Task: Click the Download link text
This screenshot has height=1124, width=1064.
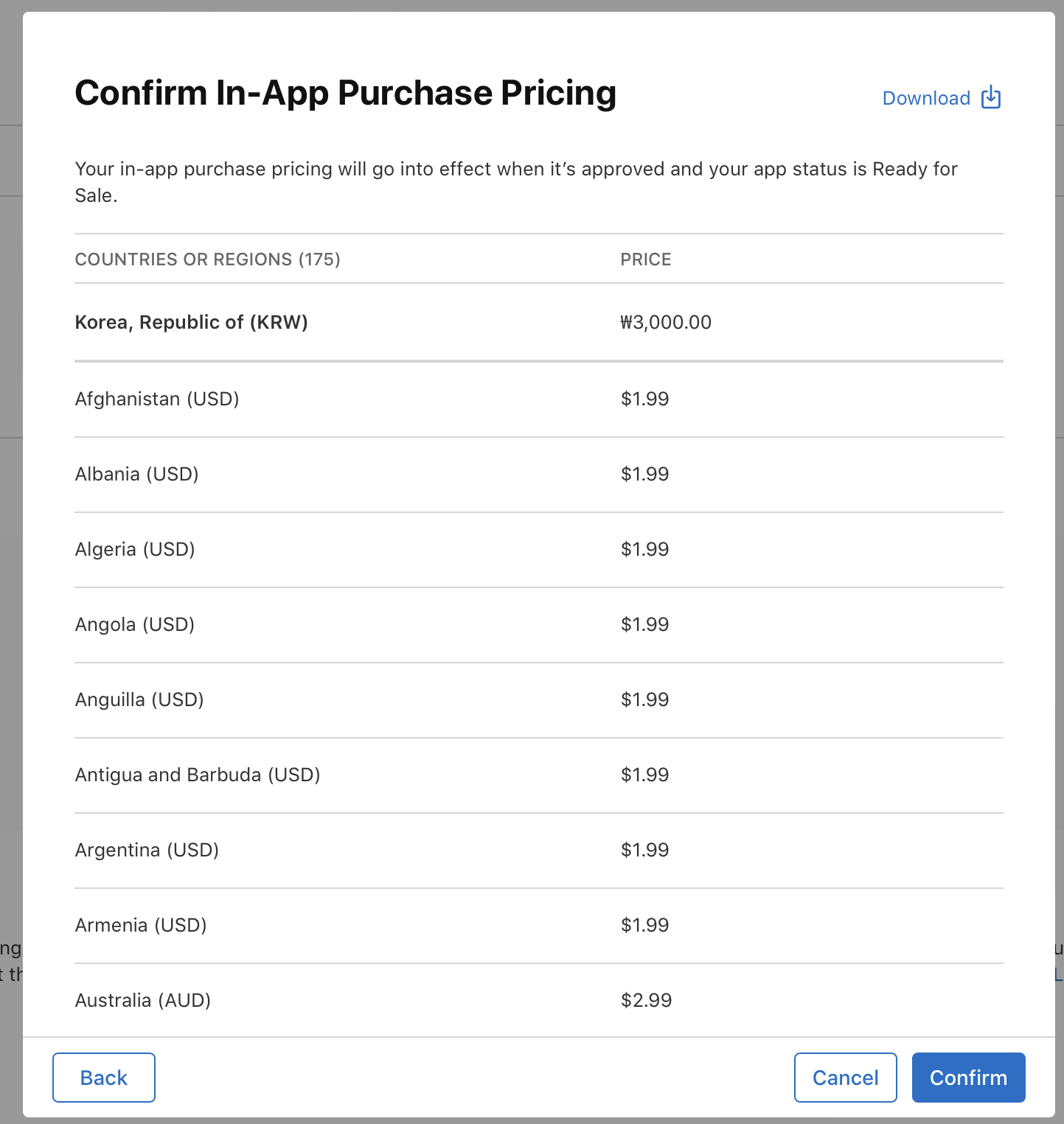Action: (926, 98)
